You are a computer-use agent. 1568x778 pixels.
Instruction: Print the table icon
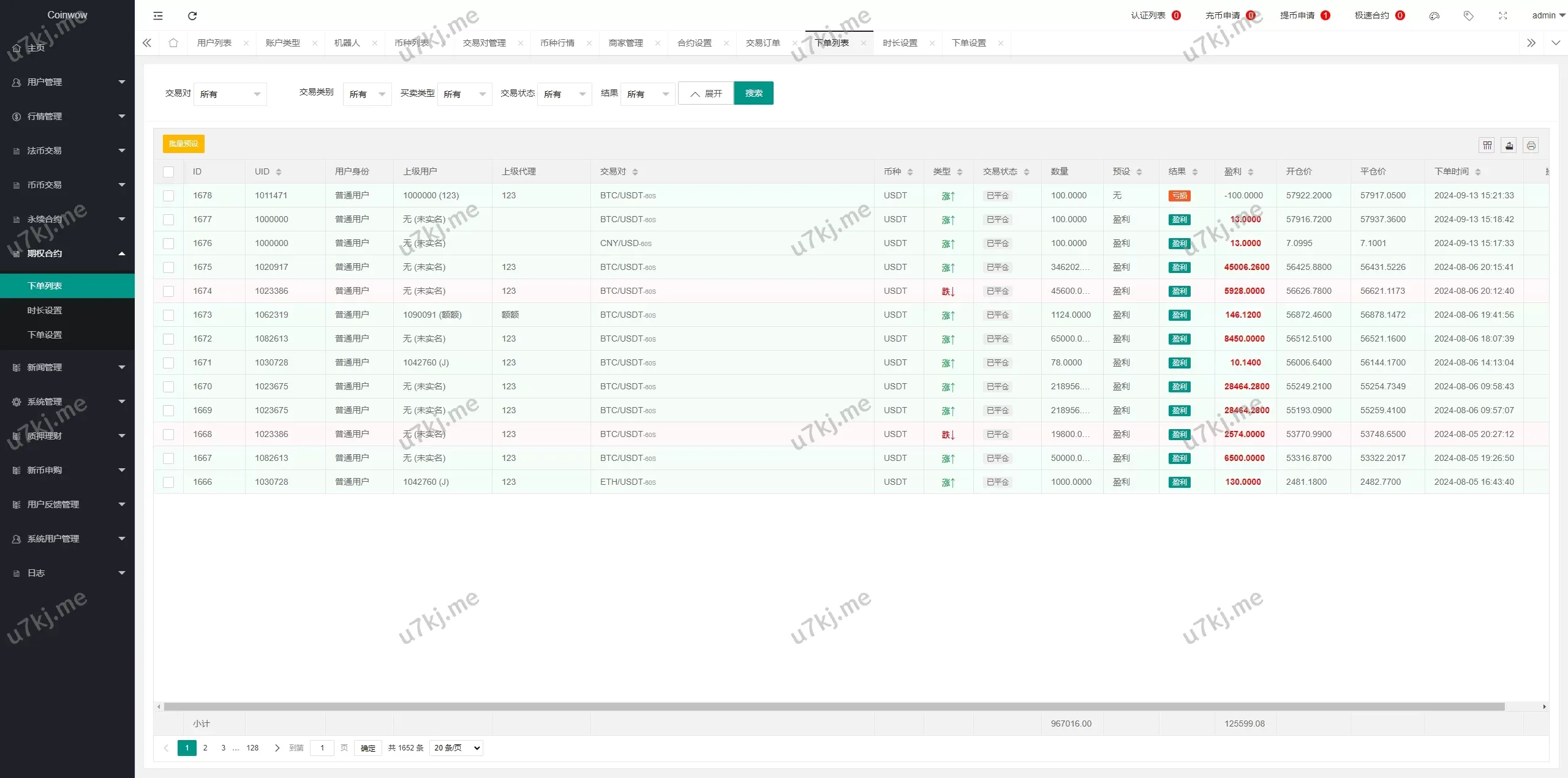click(1531, 145)
